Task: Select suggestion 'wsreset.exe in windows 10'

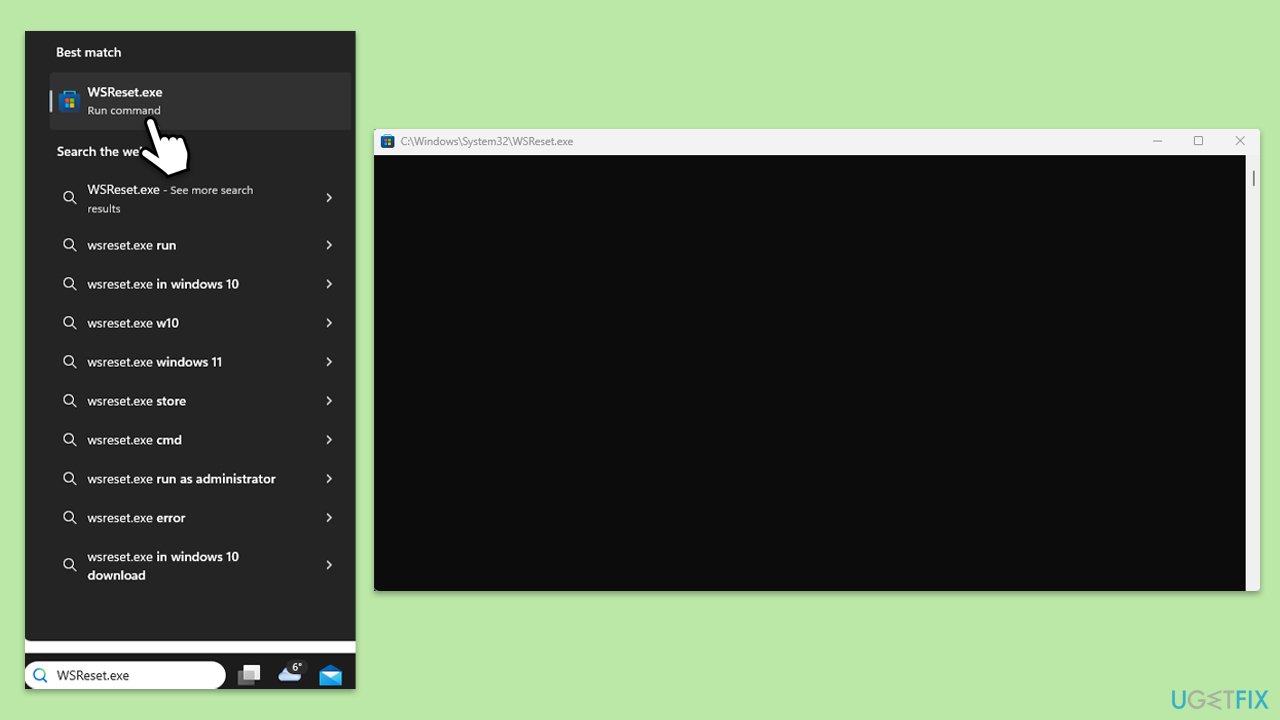Action: pos(200,284)
